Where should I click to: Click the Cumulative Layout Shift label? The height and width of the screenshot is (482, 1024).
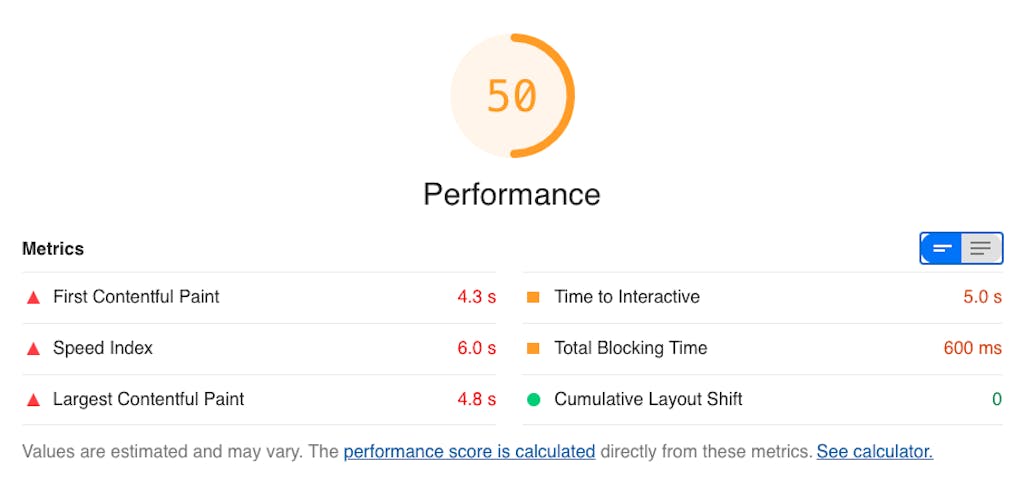point(648,400)
